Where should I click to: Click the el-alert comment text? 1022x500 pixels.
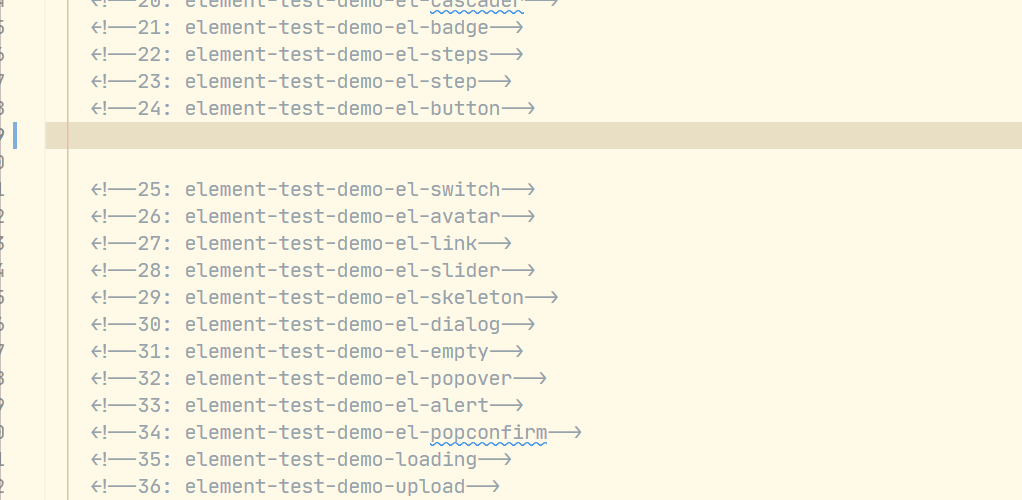pos(306,405)
